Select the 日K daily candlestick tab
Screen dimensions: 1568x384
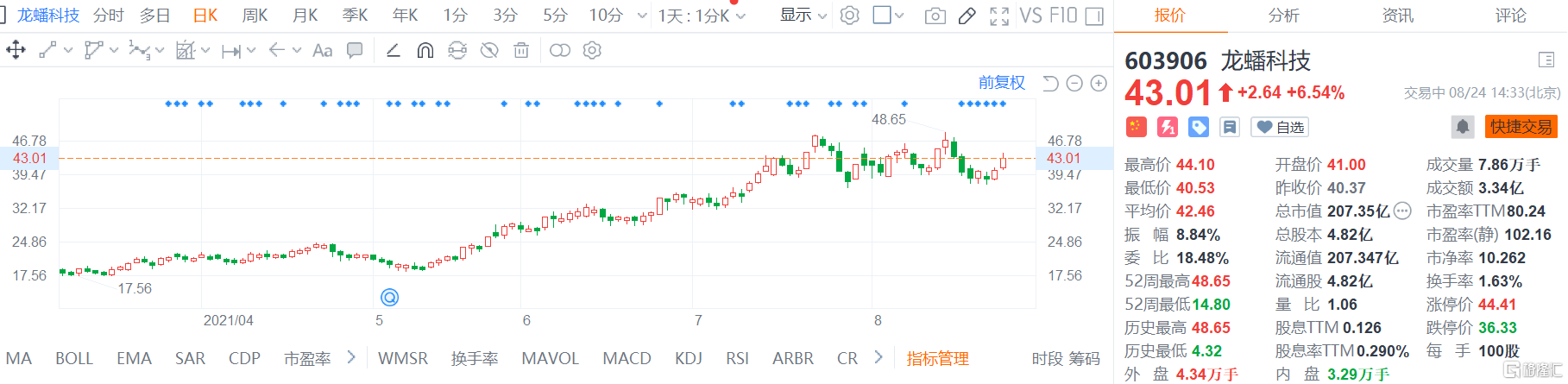(205, 16)
